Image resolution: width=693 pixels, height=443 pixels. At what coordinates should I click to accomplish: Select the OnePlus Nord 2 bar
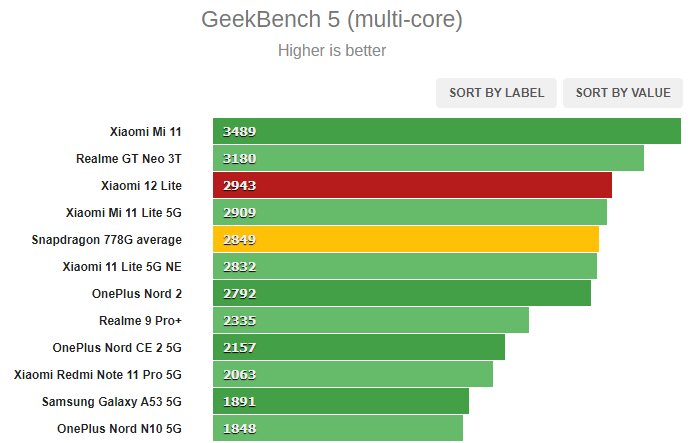(x=402, y=293)
